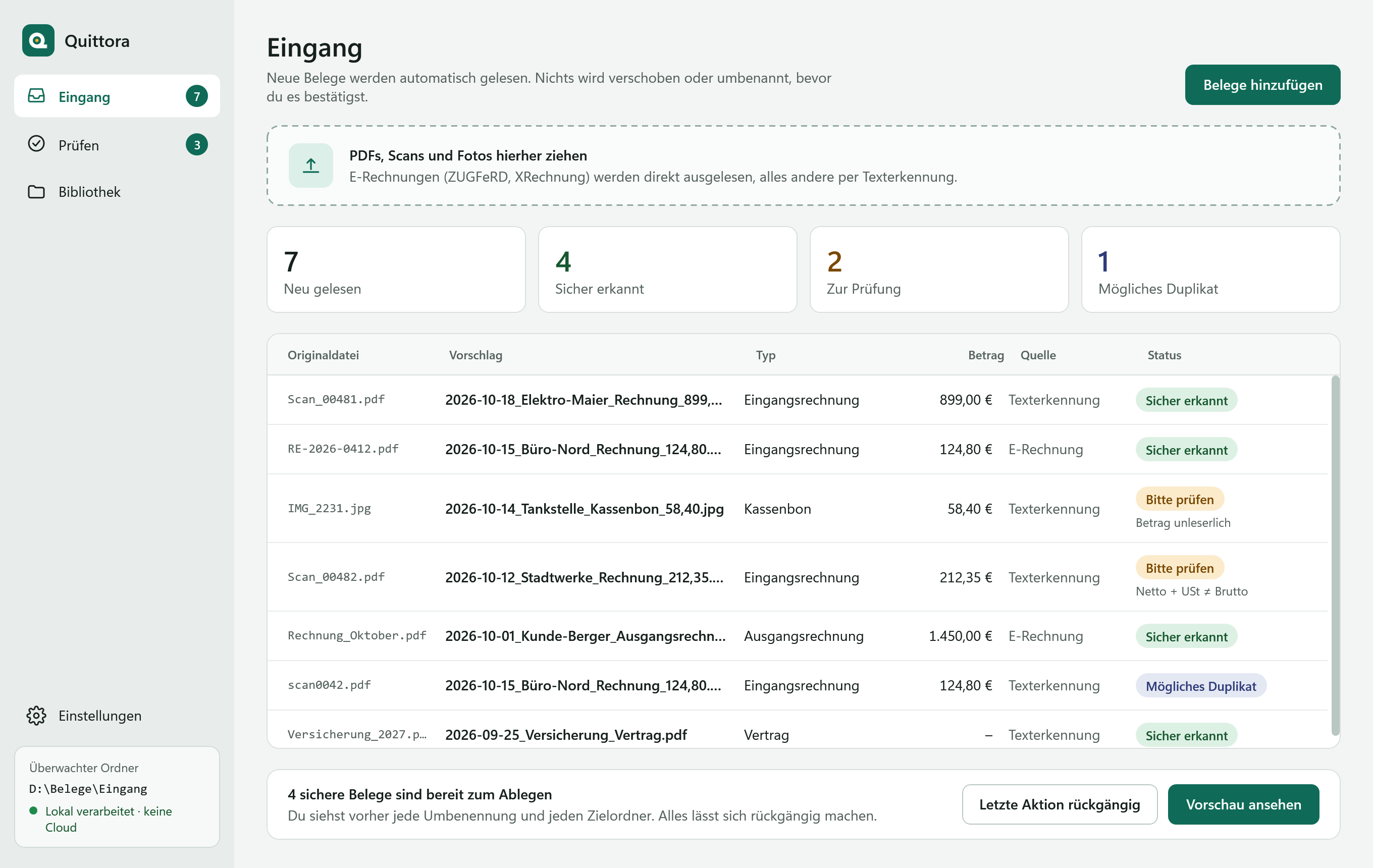Sort by the Betrag column header
Viewport: 1373px width, 868px height.
(985, 355)
